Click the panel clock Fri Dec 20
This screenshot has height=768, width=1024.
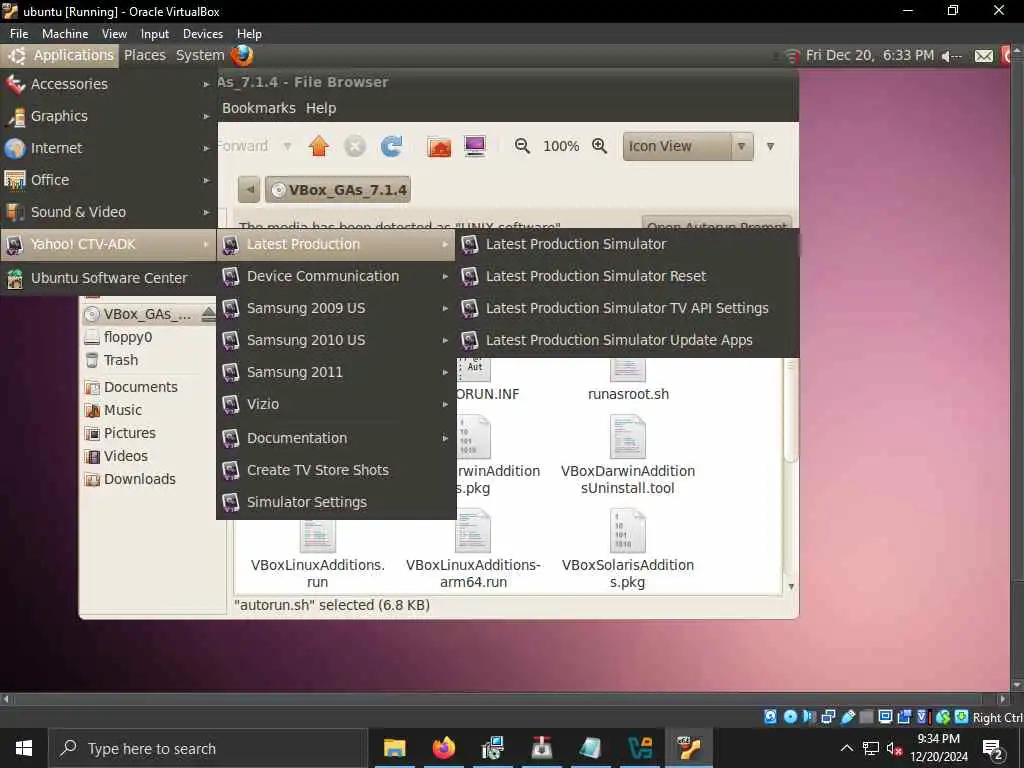(x=870, y=56)
